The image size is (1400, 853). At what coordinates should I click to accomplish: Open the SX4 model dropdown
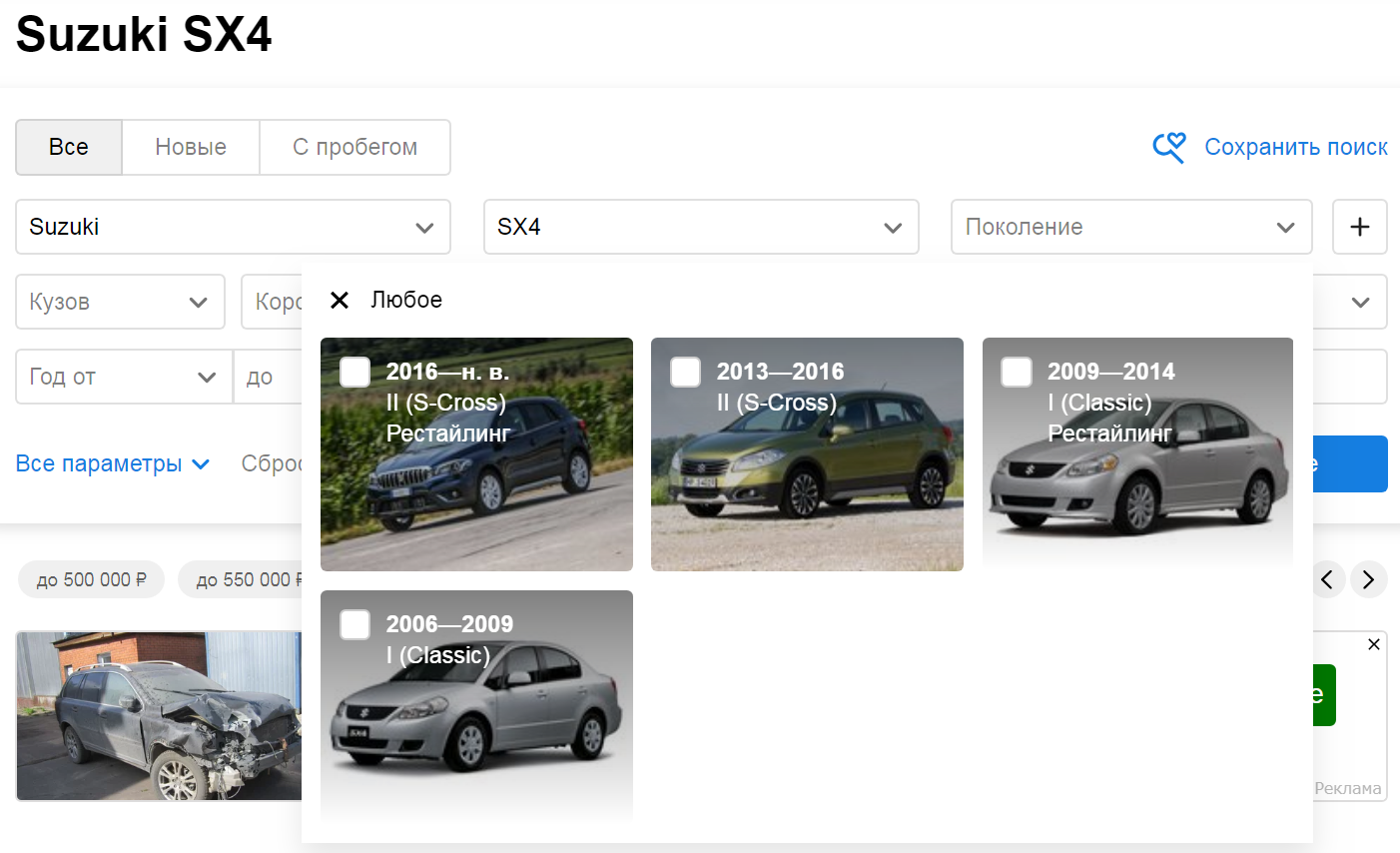(x=701, y=227)
